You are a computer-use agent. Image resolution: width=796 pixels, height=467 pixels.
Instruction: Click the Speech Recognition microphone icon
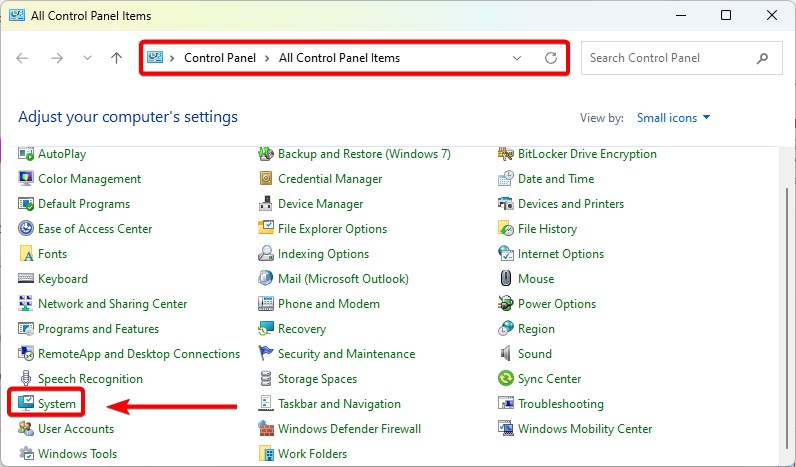click(x=25, y=378)
